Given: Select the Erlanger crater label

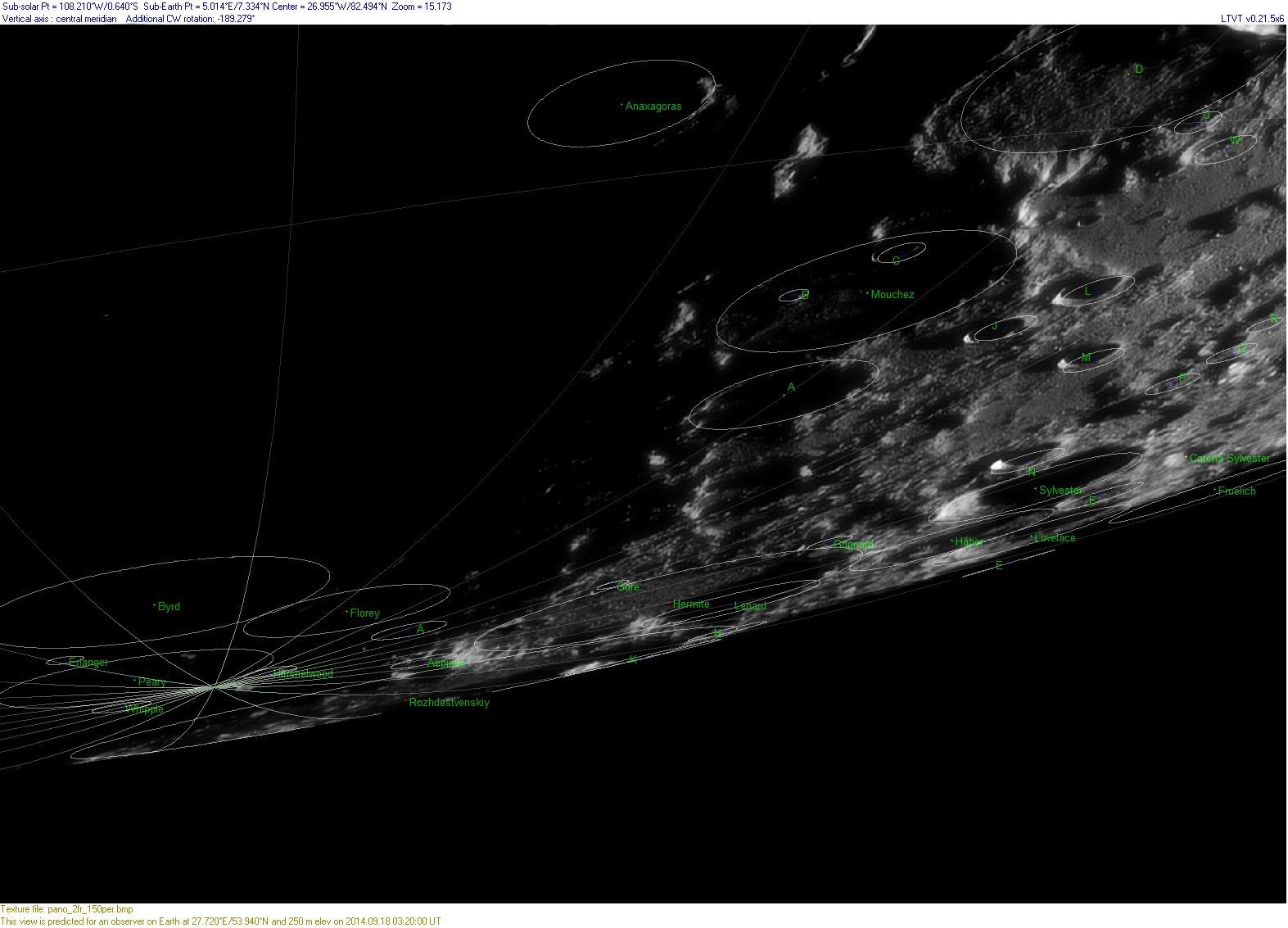Looking at the screenshot, I should point(88,663).
